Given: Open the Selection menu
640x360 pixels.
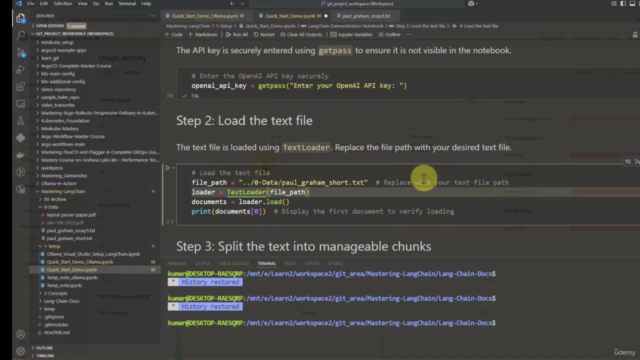Looking at the screenshot, I should pyautogui.click(x=62, y=4).
